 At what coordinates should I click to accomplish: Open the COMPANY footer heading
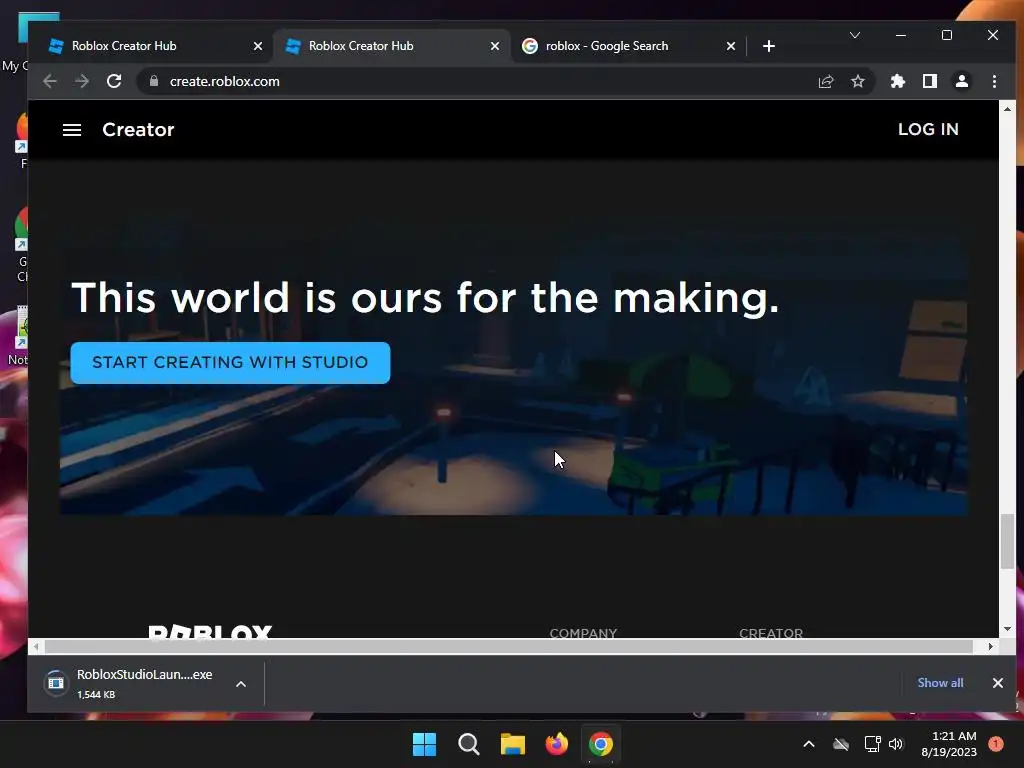pyautogui.click(x=583, y=633)
